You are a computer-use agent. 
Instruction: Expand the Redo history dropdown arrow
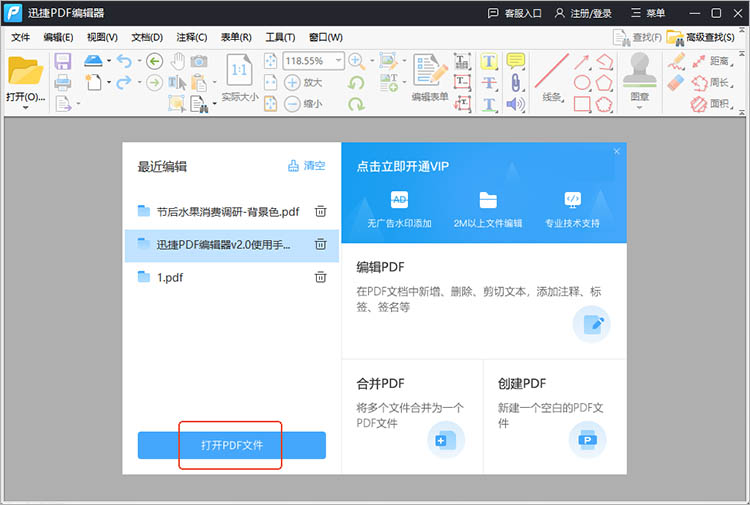pyautogui.click(x=139, y=82)
